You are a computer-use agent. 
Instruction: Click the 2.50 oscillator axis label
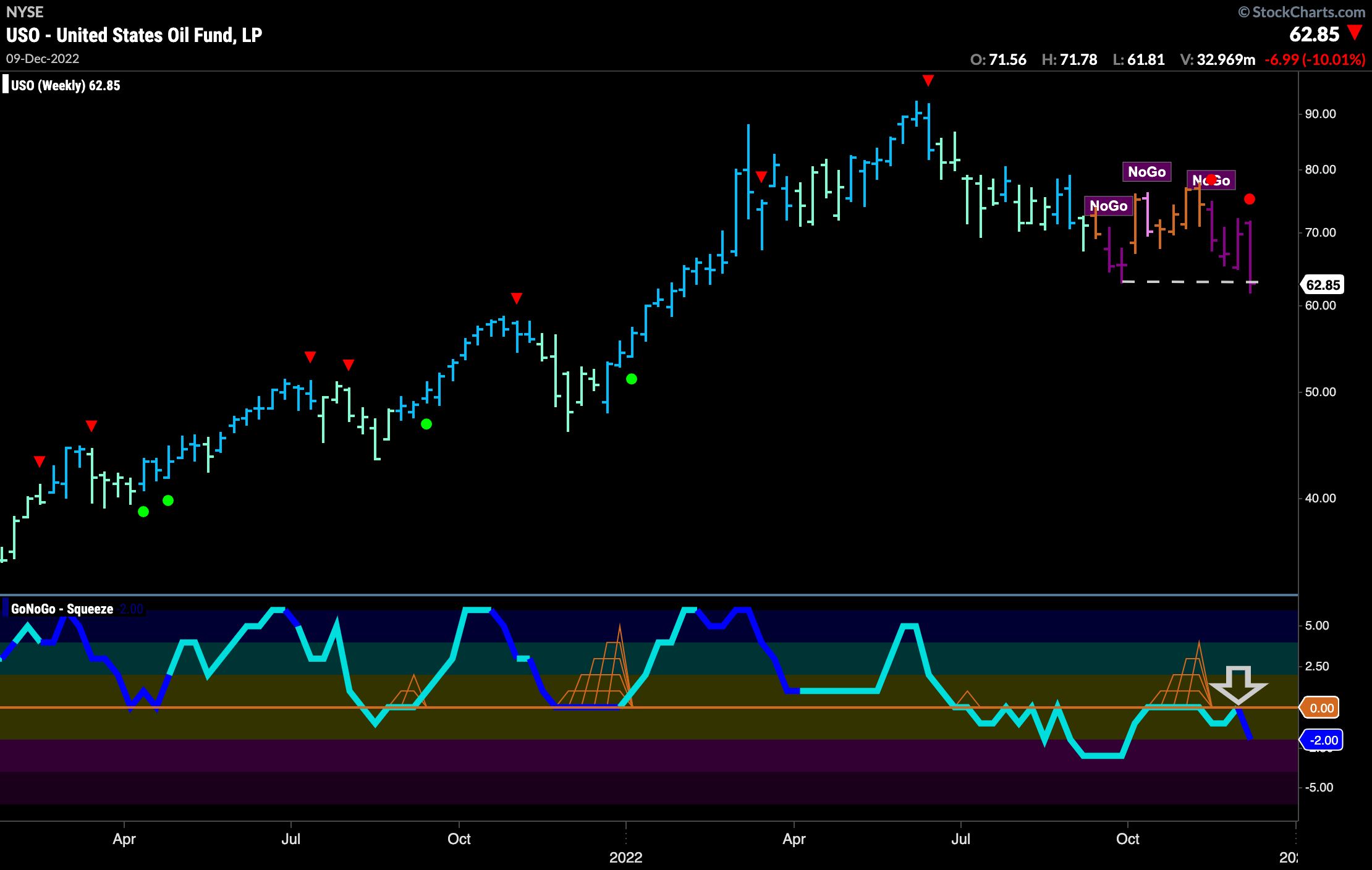click(1316, 666)
